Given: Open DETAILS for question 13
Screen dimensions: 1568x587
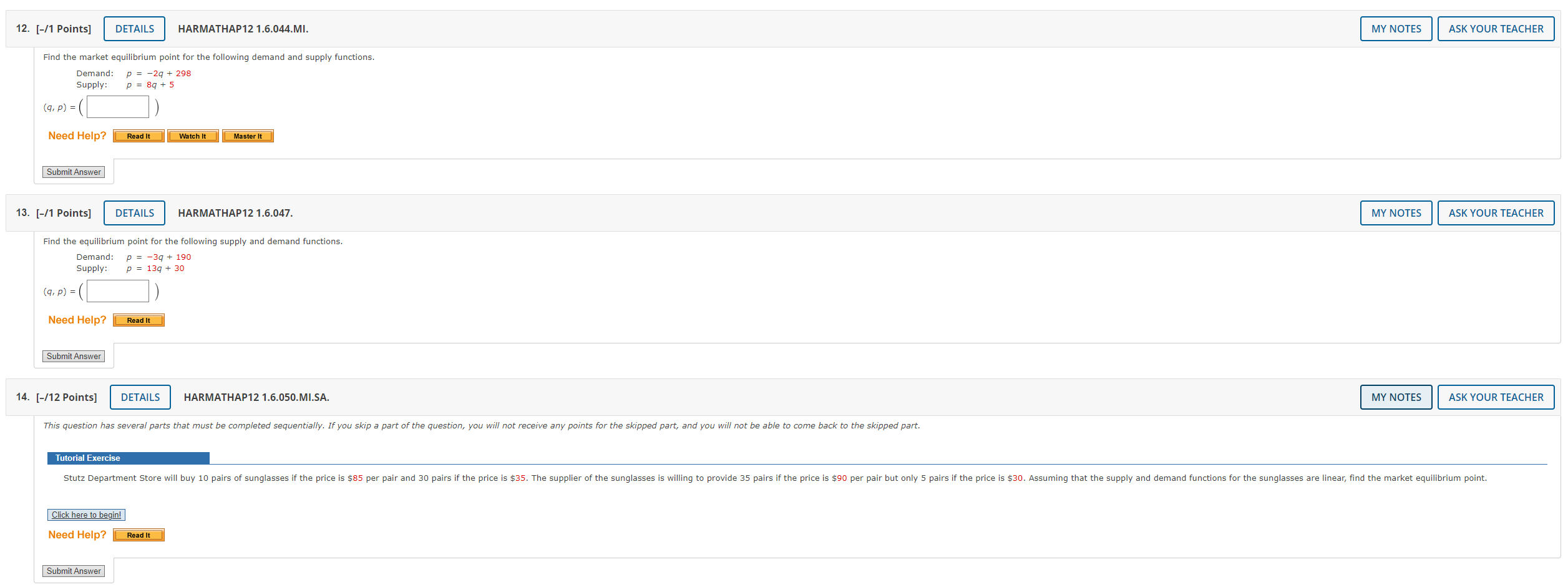Looking at the screenshot, I should (134, 213).
